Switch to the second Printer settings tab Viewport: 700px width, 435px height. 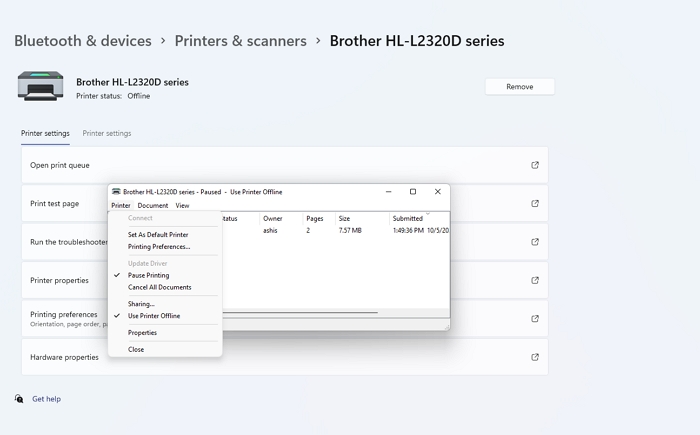[107, 133]
